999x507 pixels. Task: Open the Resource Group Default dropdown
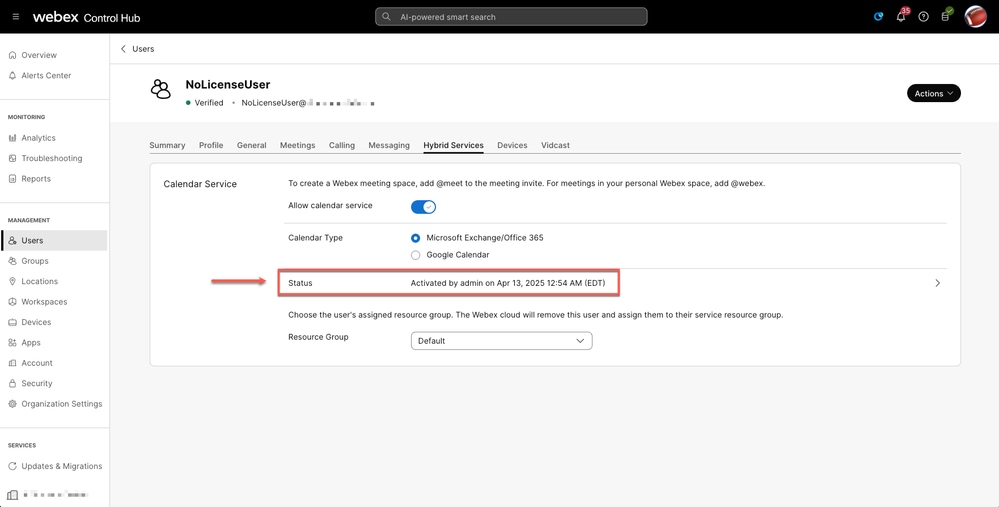coord(501,341)
